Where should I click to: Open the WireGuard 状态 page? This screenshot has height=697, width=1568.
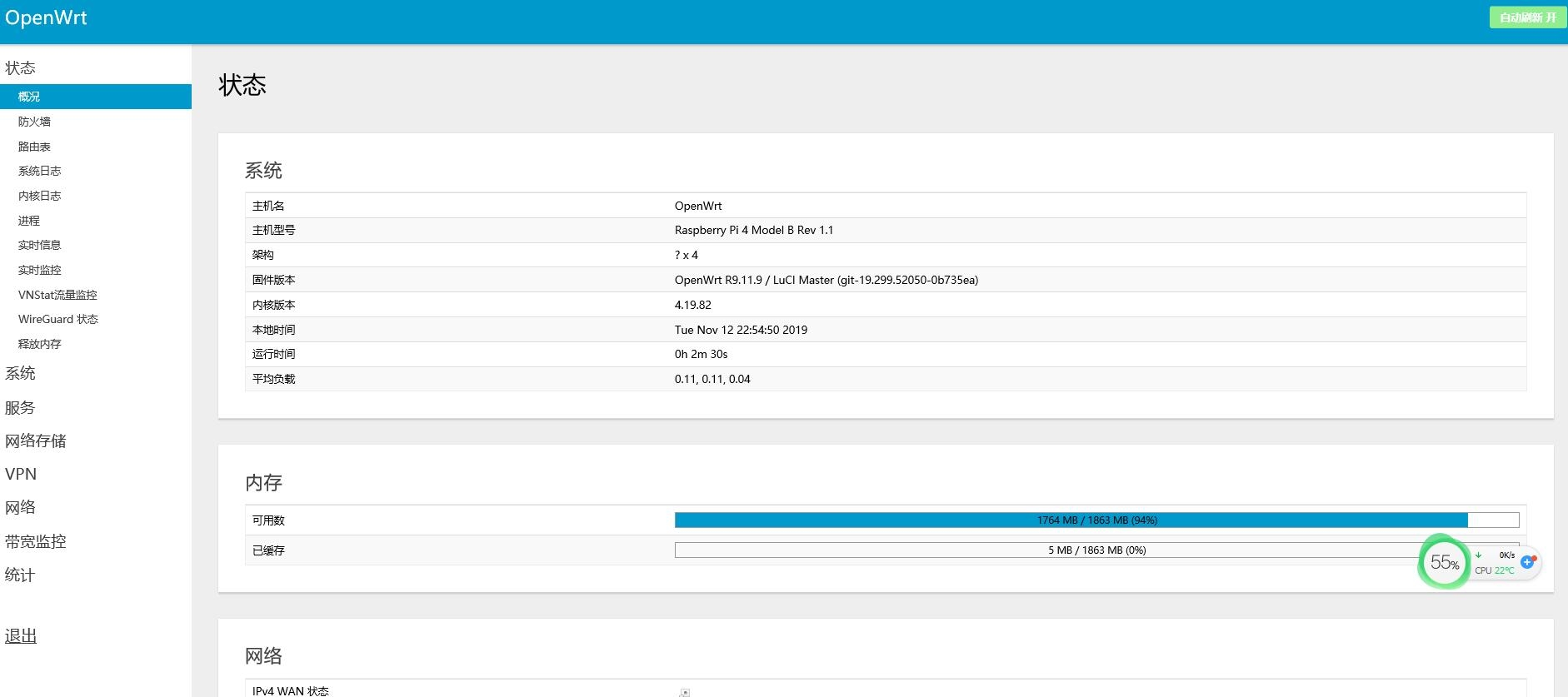click(x=58, y=320)
